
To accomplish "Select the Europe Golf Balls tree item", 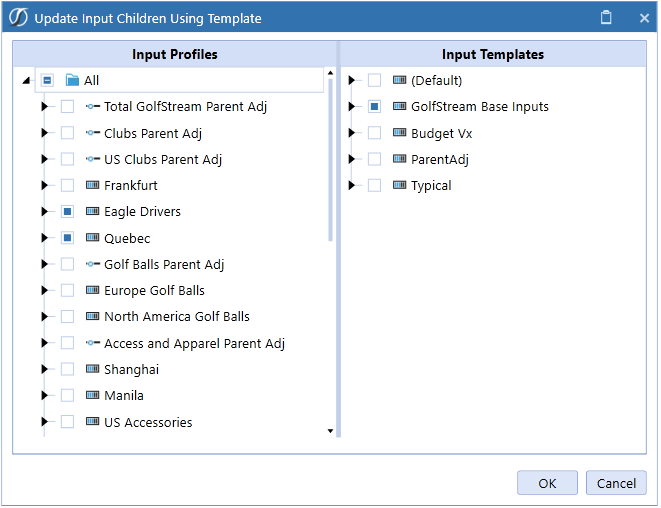I will pos(154,290).
